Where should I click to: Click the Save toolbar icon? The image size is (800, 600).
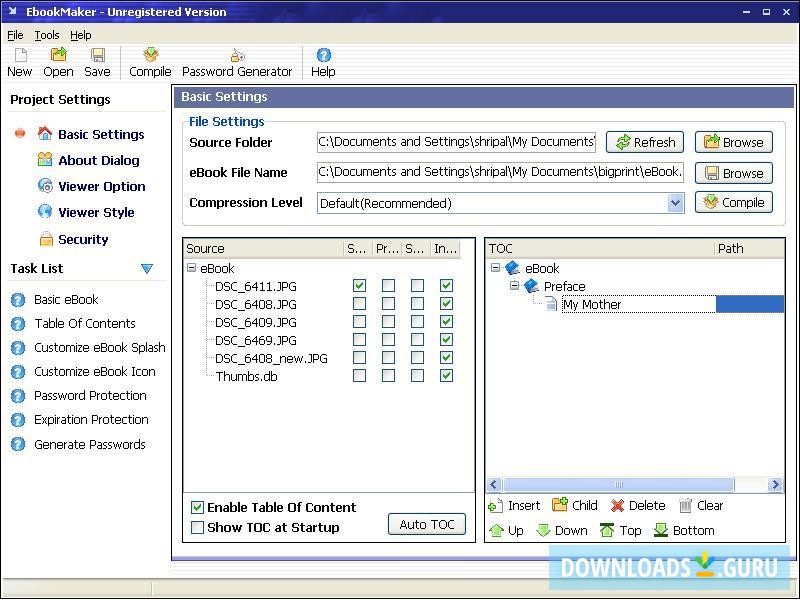coord(97,63)
